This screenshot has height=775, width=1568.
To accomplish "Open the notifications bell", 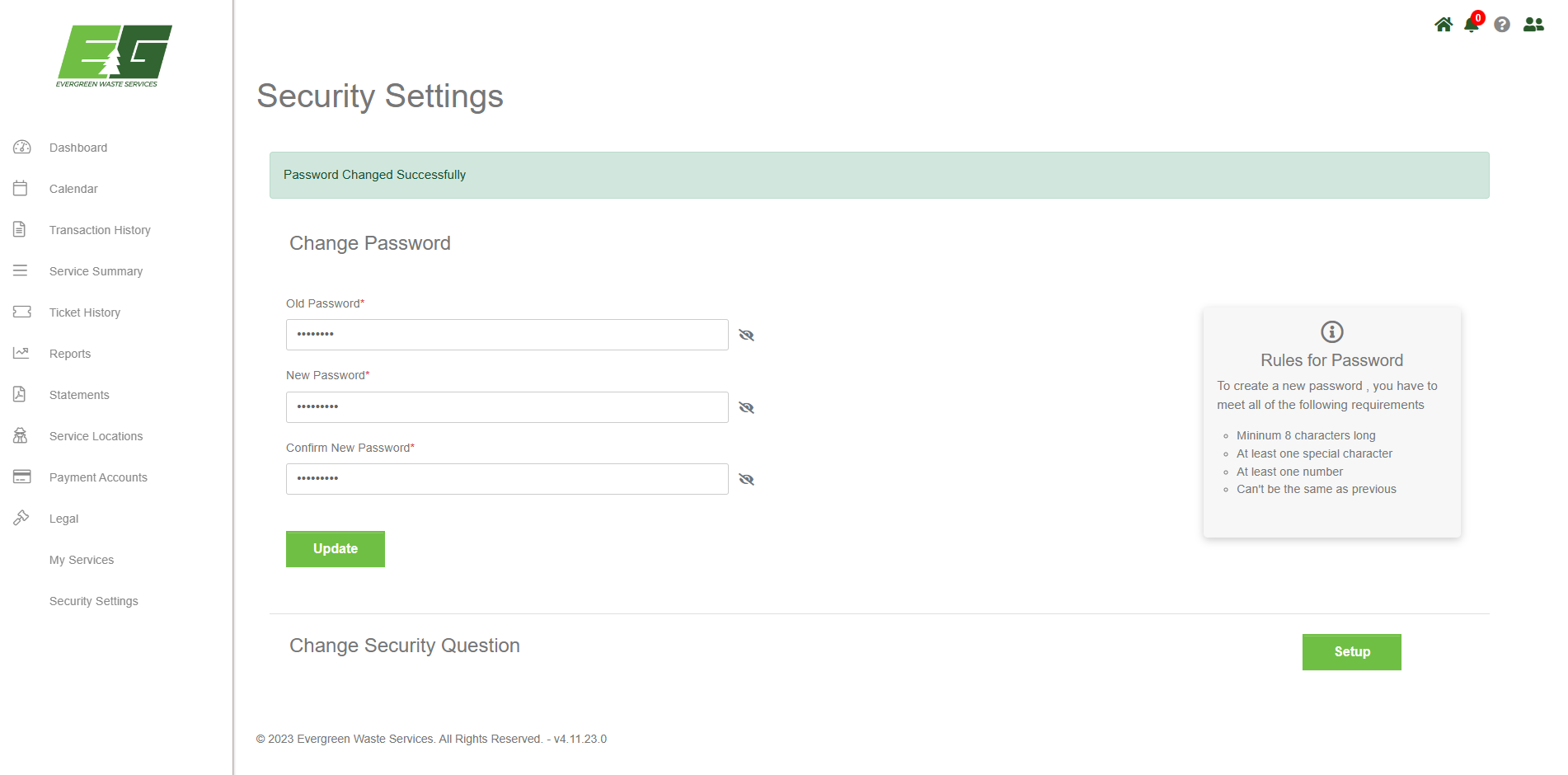I will coord(1471,25).
